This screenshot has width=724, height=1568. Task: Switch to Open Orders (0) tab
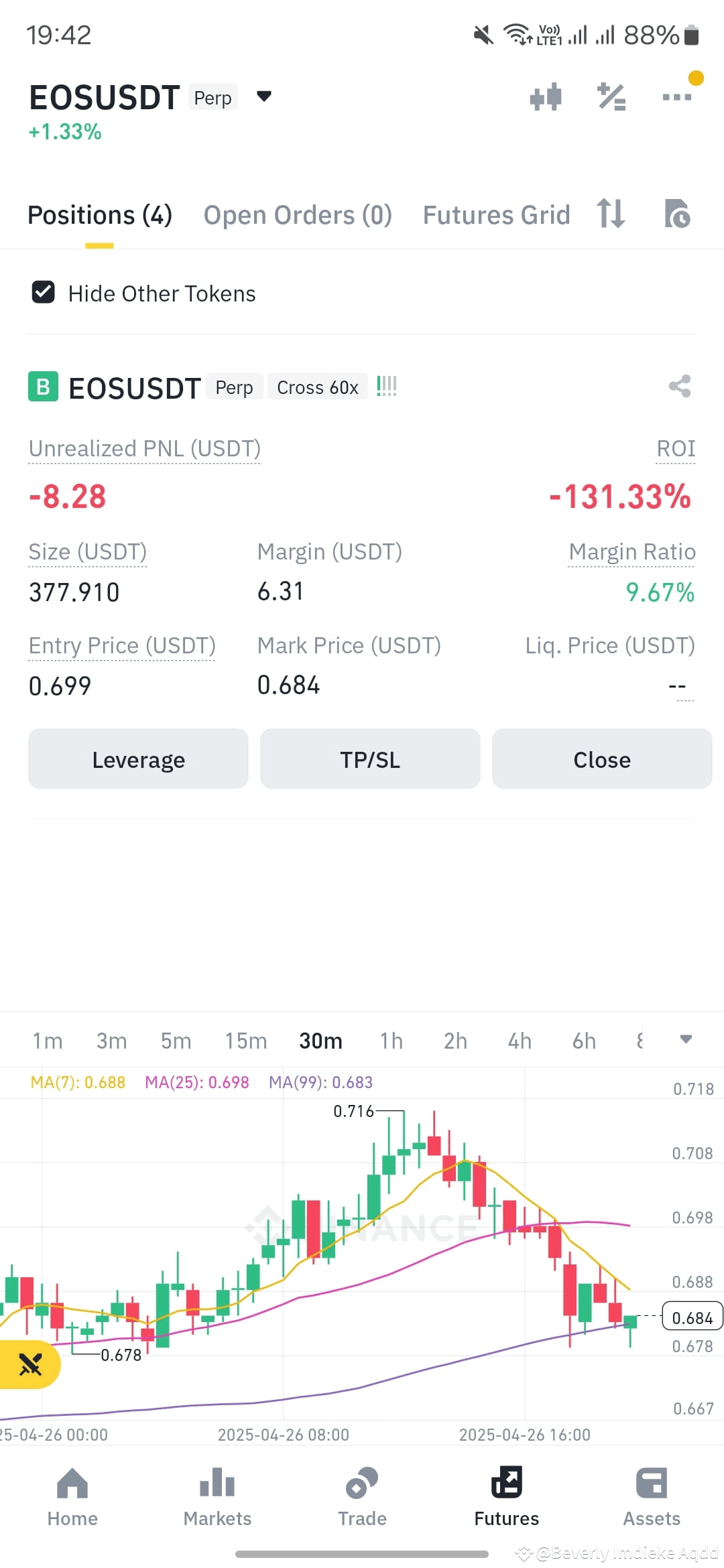coord(298,215)
